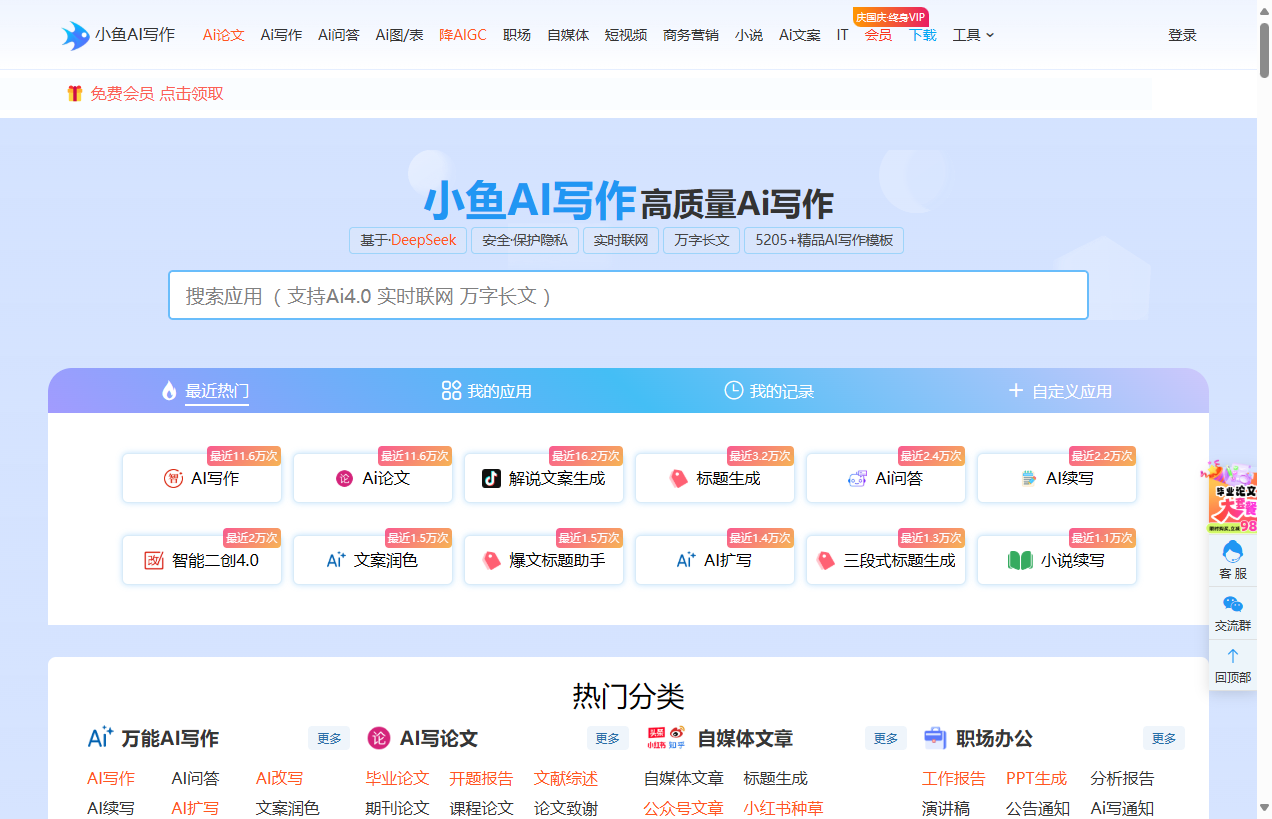Screen dimensions: 1272x819
Task: Open the 毕业论文 link
Action: tap(397, 778)
